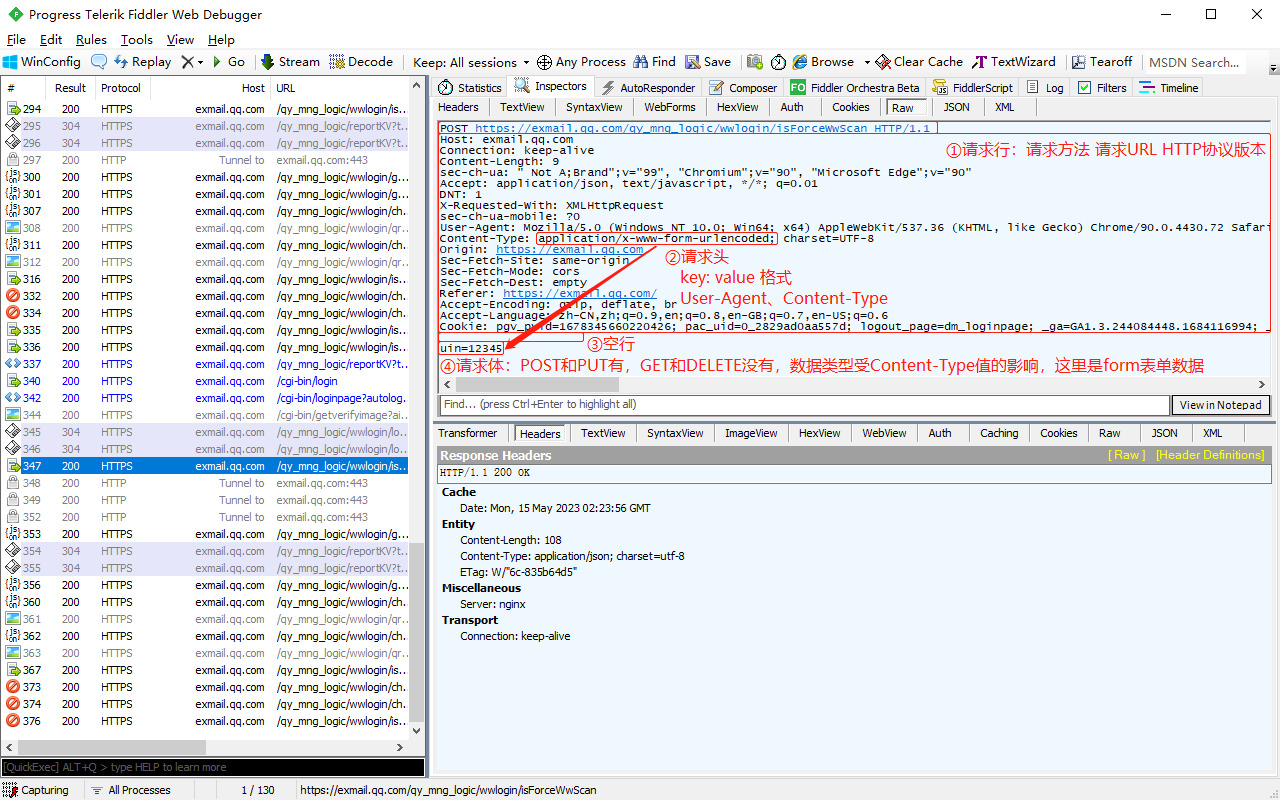Screen dimensions: 1280x800
Task: Select the request TextView tab
Action: click(522, 107)
